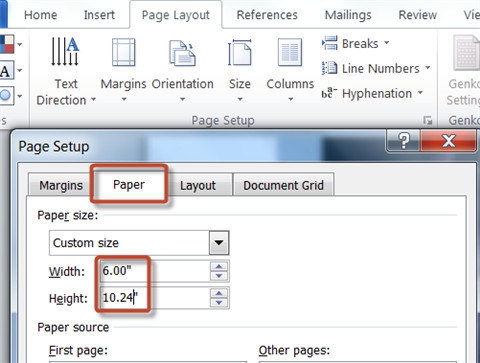The width and height of the screenshot is (480, 363).
Task: Open the Size page gallery
Action: [240, 70]
